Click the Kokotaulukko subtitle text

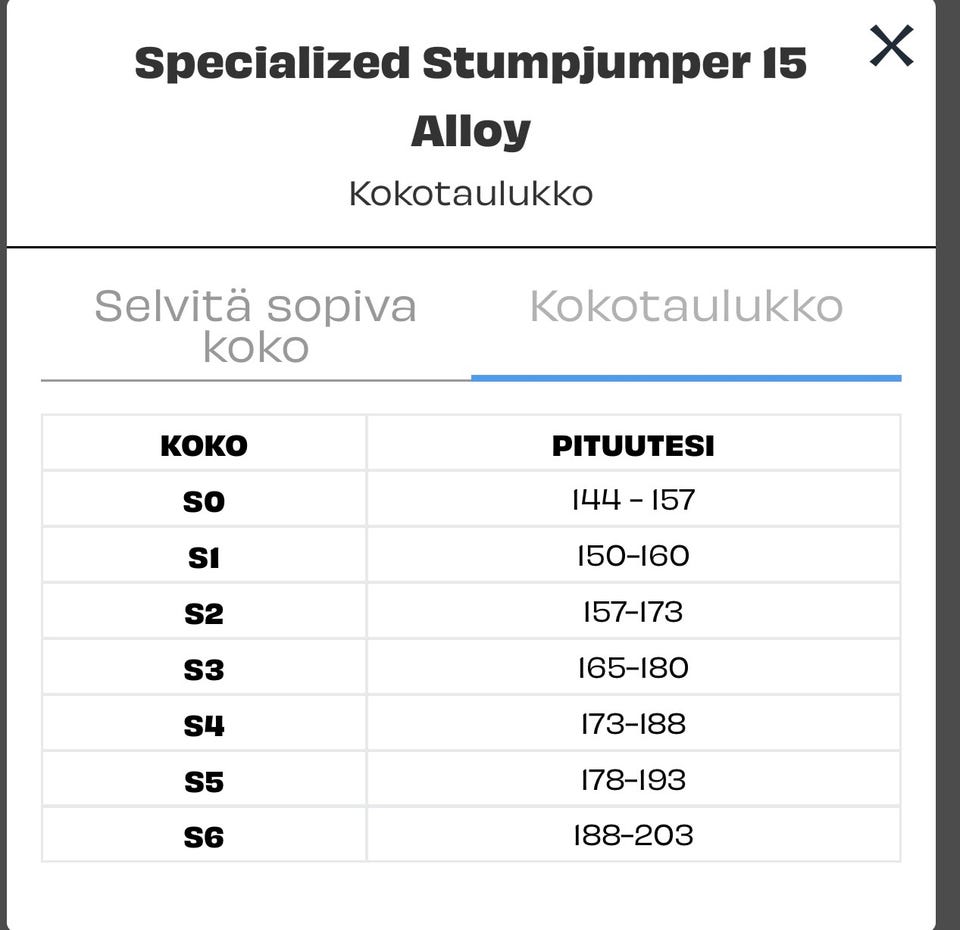click(x=470, y=192)
